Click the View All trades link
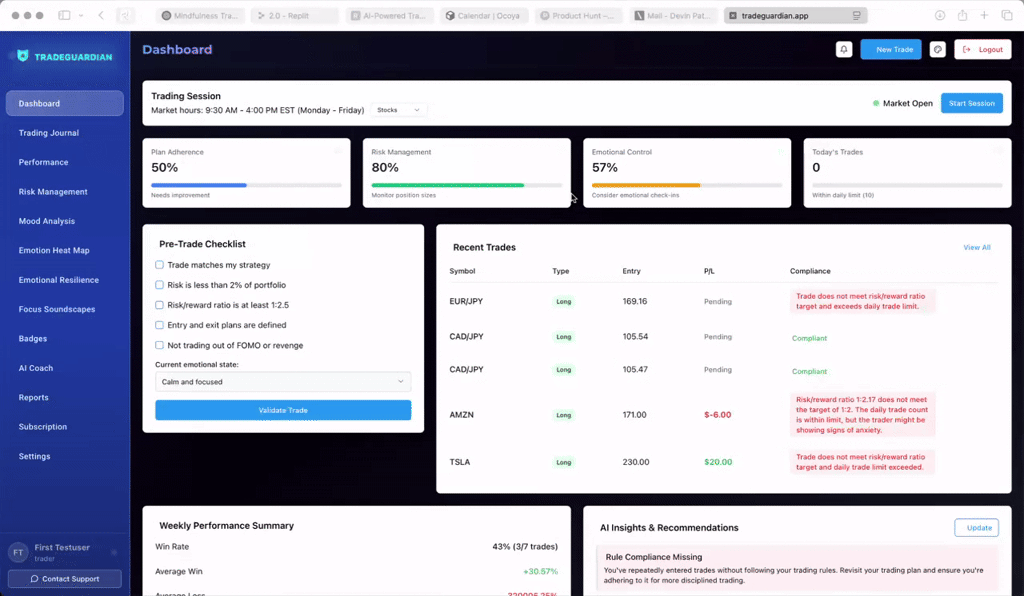This screenshot has height=596, width=1024. 976,247
